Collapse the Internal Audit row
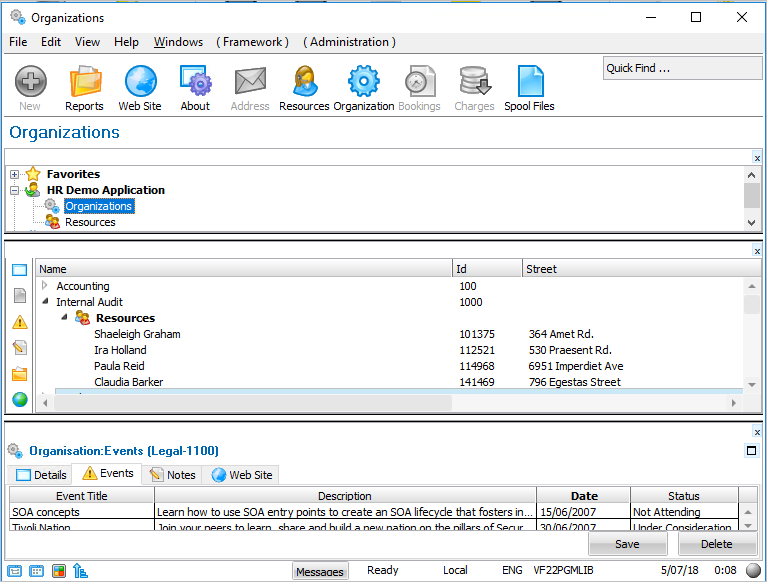The image size is (767, 582). [x=44, y=302]
